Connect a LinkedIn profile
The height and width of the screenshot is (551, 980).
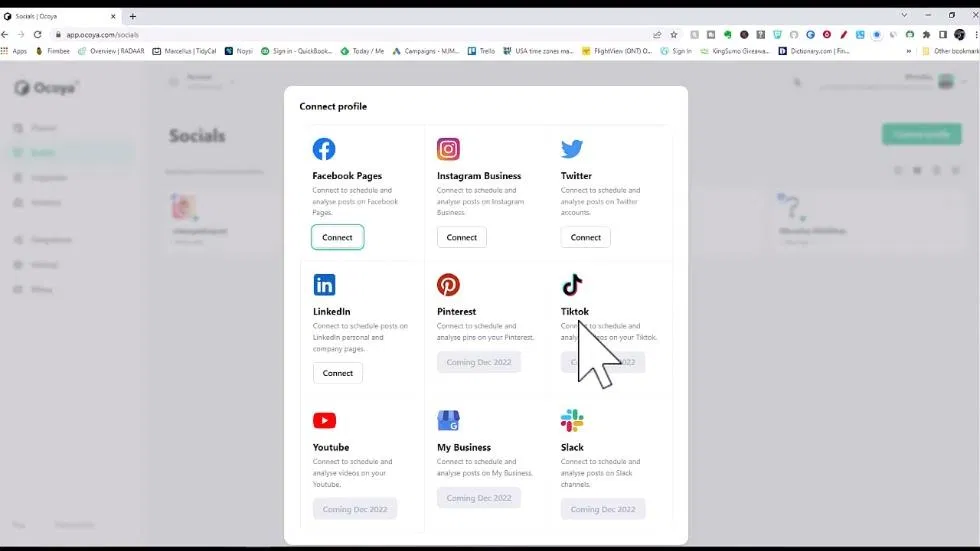pyautogui.click(x=338, y=373)
